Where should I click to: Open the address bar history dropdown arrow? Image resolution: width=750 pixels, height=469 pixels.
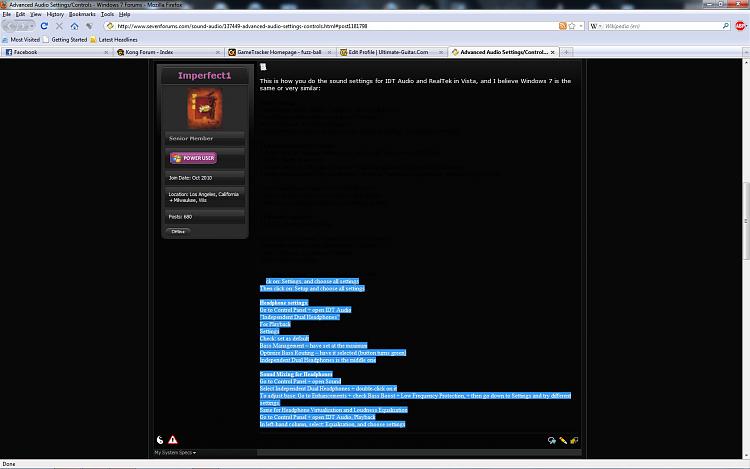[581, 26]
